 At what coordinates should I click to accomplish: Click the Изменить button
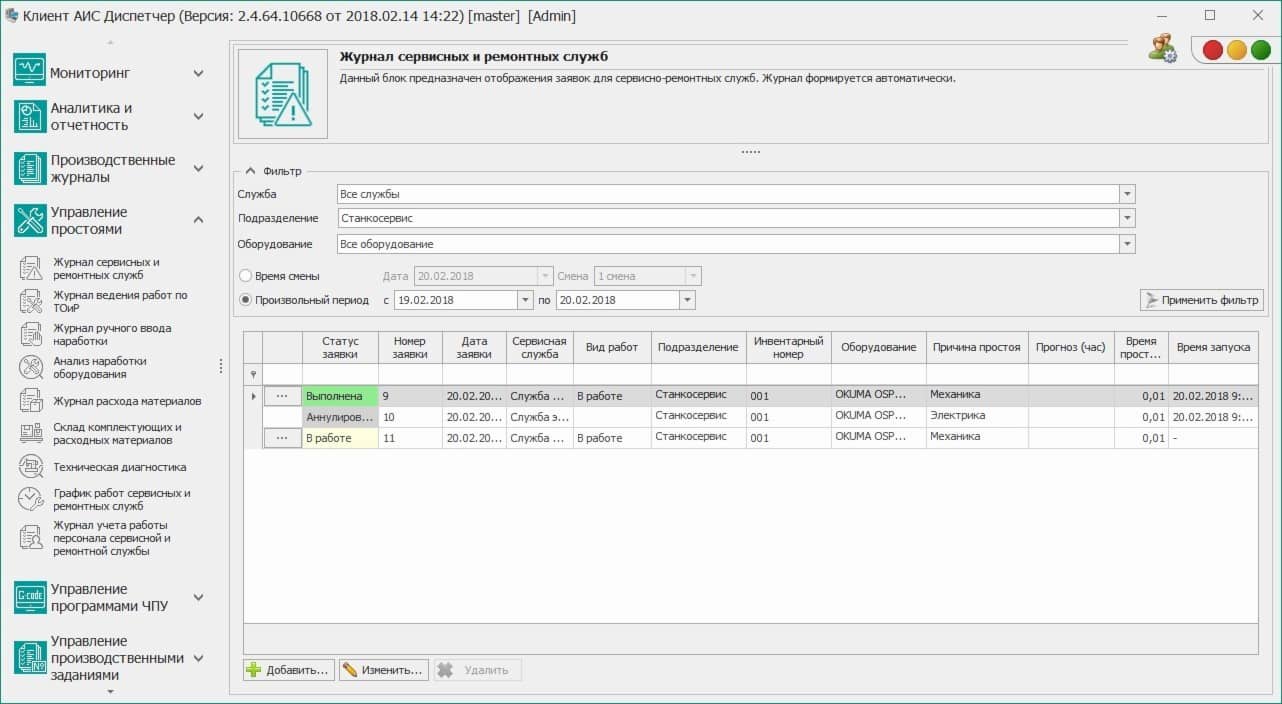[x=384, y=670]
